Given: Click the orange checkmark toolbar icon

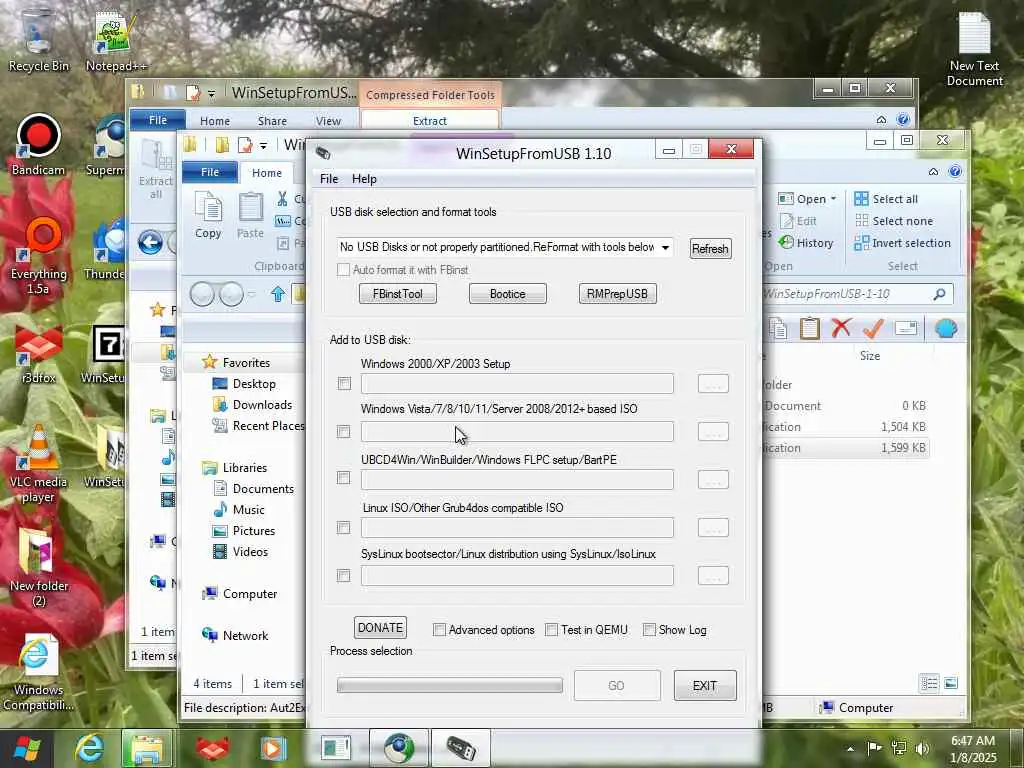Looking at the screenshot, I should 873,328.
